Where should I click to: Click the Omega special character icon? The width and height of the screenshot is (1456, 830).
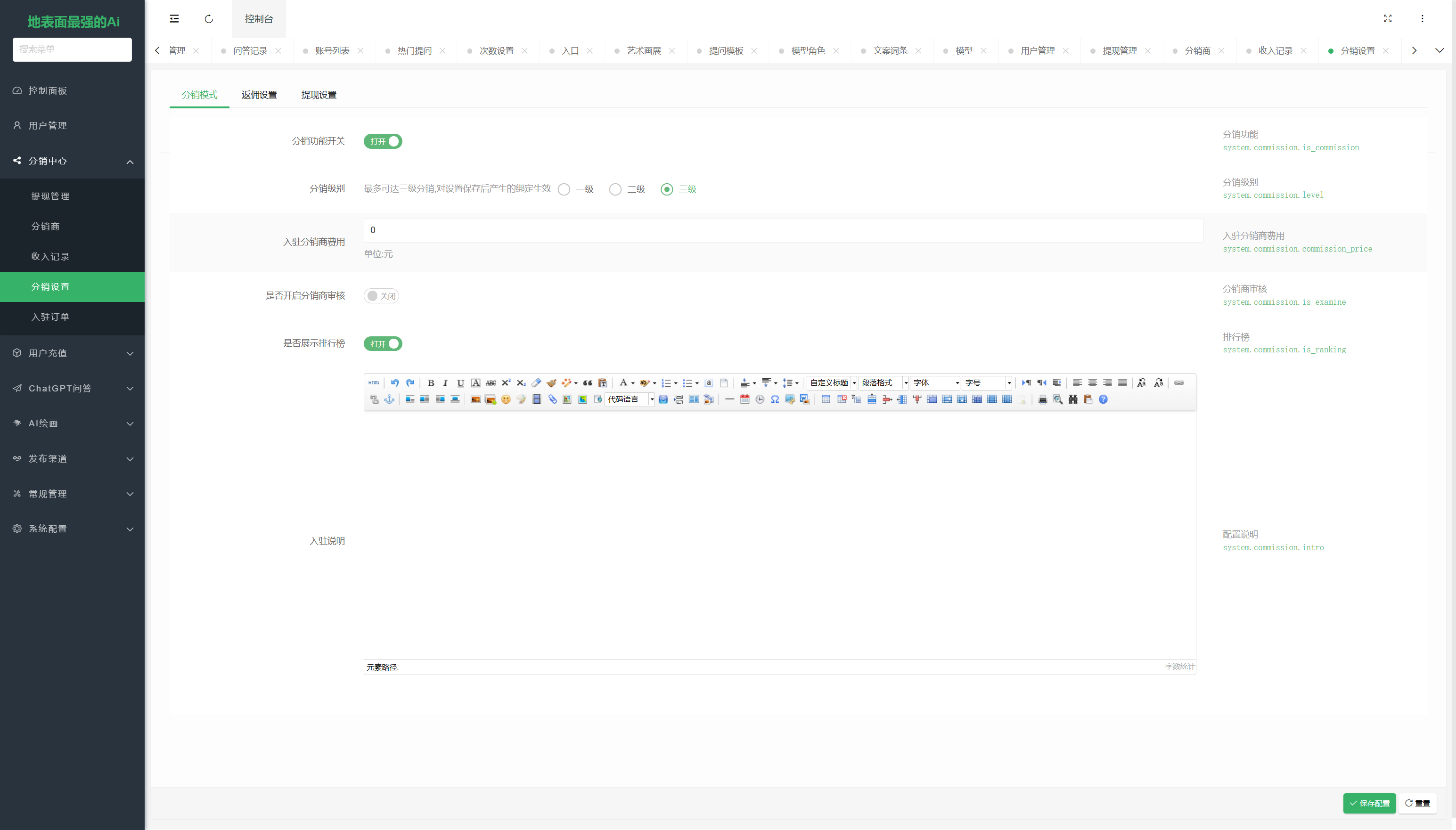(x=775, y=399)
